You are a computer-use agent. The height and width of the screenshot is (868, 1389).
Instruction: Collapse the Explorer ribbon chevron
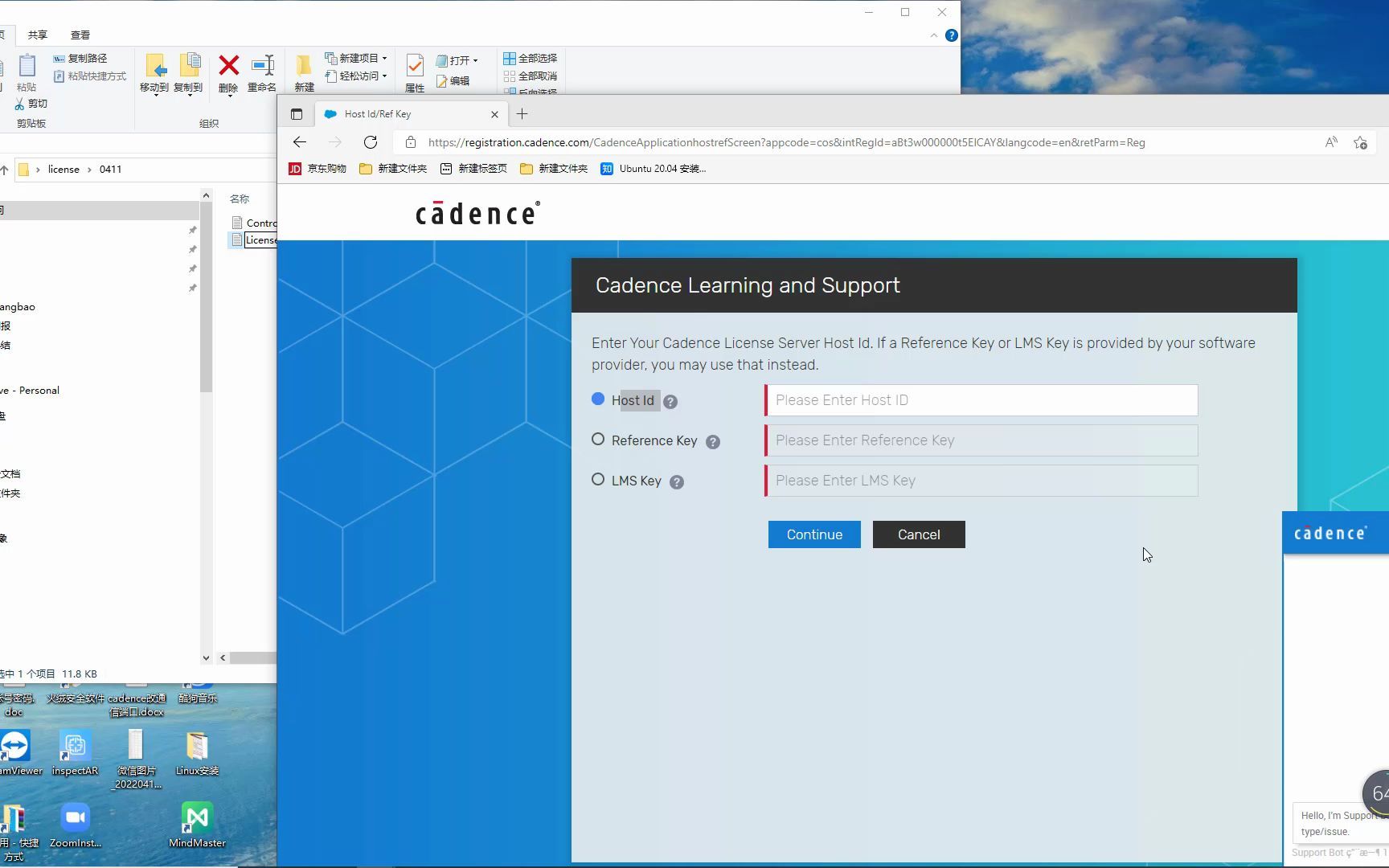click(933, 35)
